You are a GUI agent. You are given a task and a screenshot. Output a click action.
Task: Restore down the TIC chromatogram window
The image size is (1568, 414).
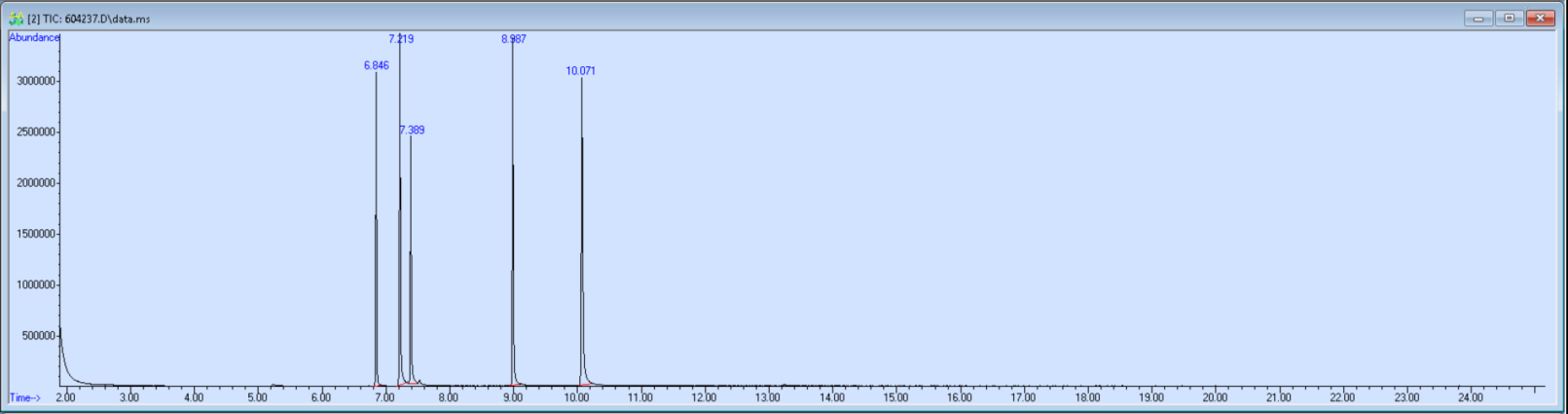pyautogui.click(x=1509, y=19)
